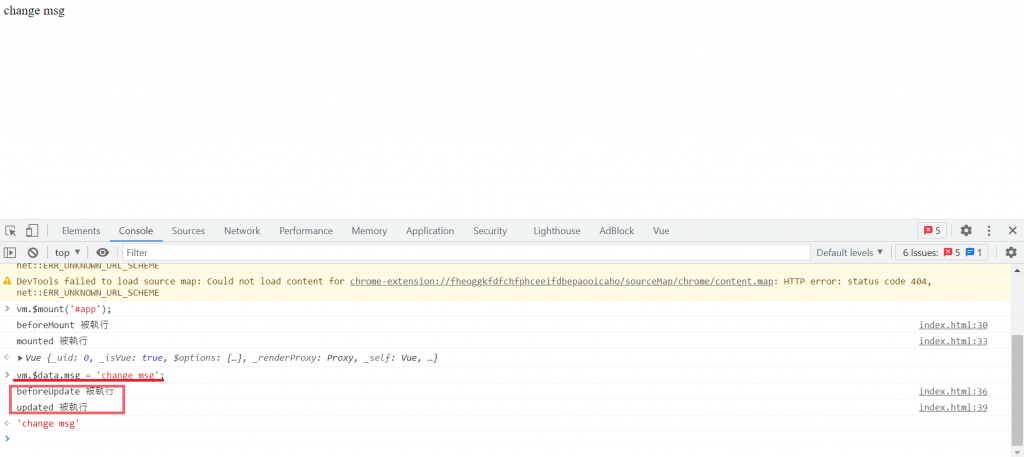The width and height of the screenshot is (1024, 457).
Task: Select the beforeMount log message
Action: click(x=63, y=325)
